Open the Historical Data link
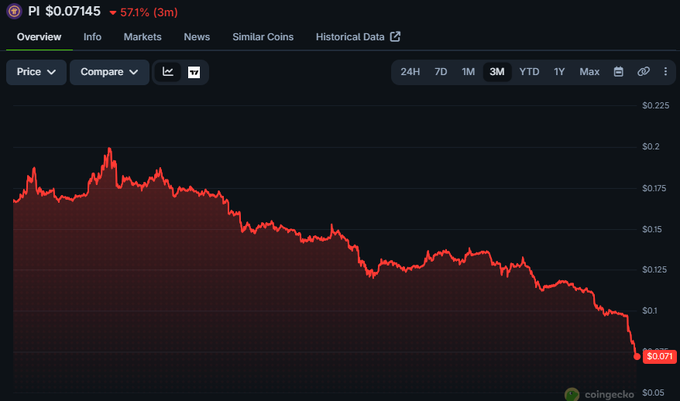The width and height of the screenshot is (680, 401). click(350, 37)
